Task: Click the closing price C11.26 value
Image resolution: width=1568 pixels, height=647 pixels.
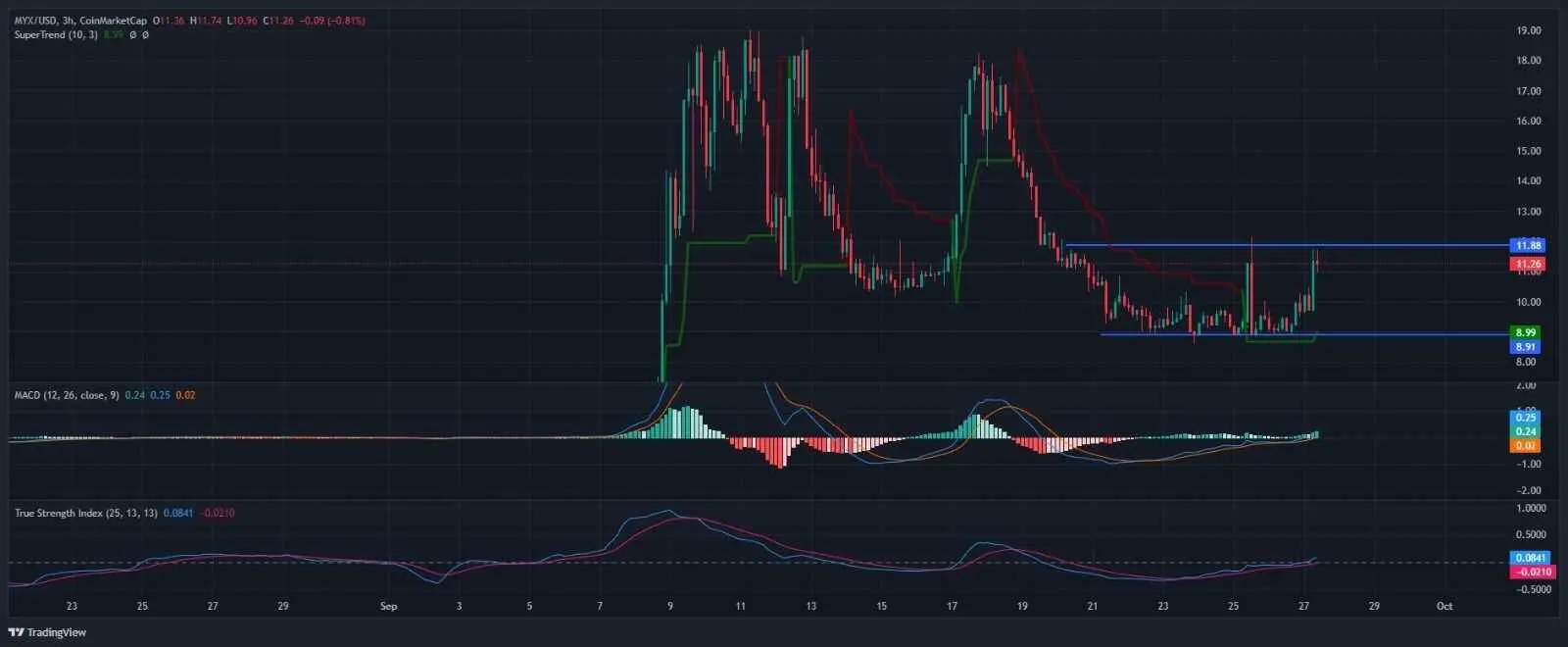Action: [278, 21]
